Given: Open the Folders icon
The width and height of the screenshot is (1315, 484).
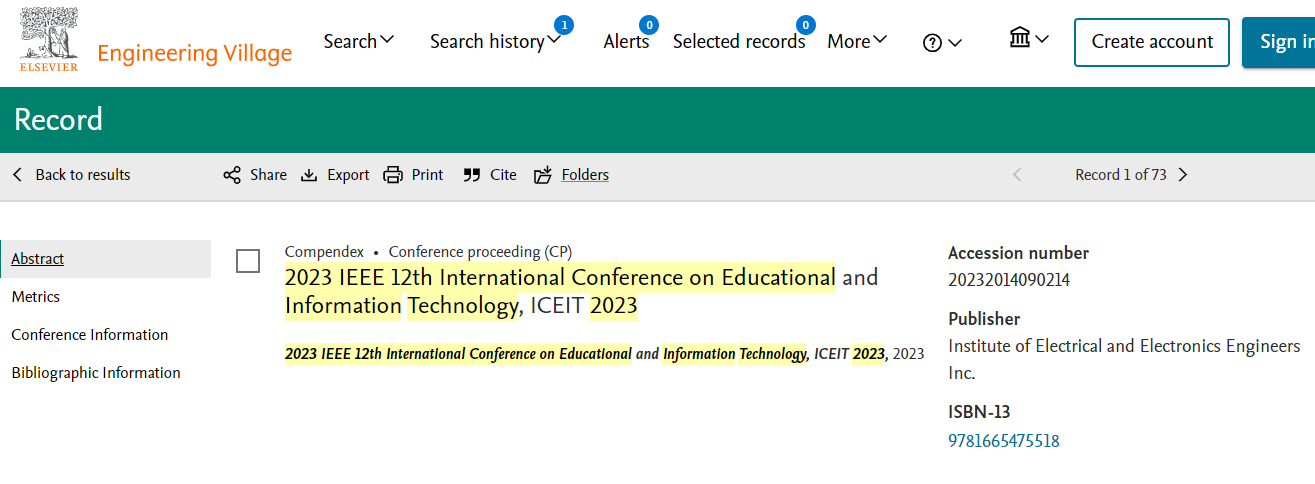Looking at the screenshot, I should [x=543, y=175].
